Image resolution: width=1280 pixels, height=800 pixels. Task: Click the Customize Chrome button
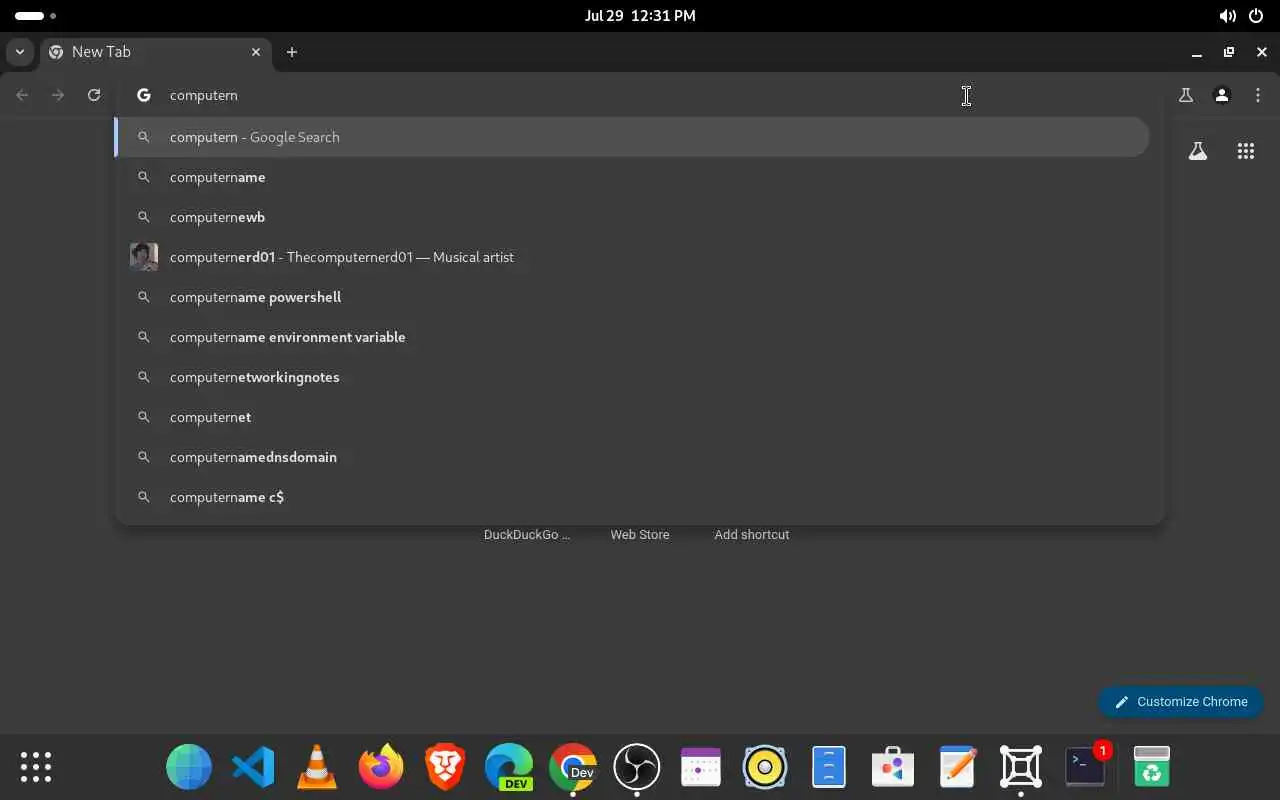click(x=1180, y=702)
